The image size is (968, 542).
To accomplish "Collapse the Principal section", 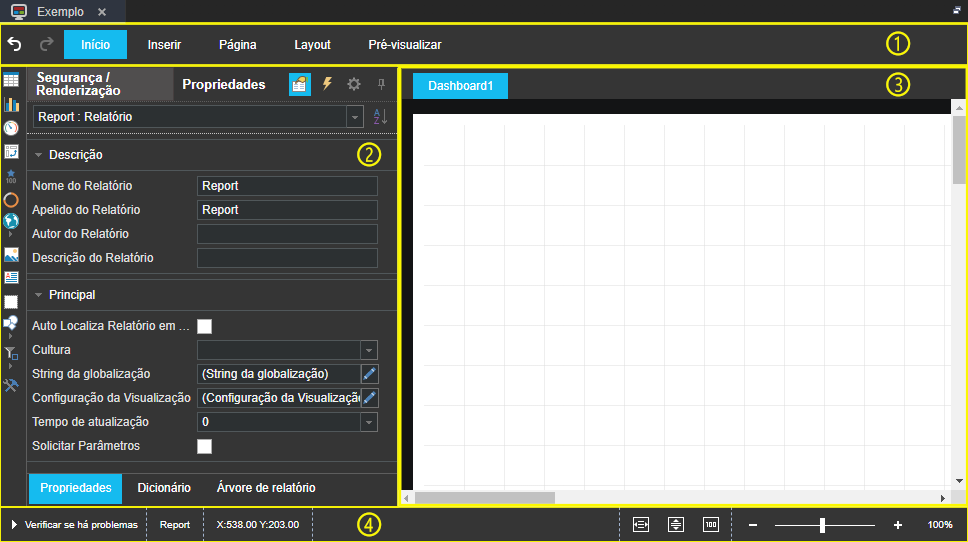I will click(38, 295).
